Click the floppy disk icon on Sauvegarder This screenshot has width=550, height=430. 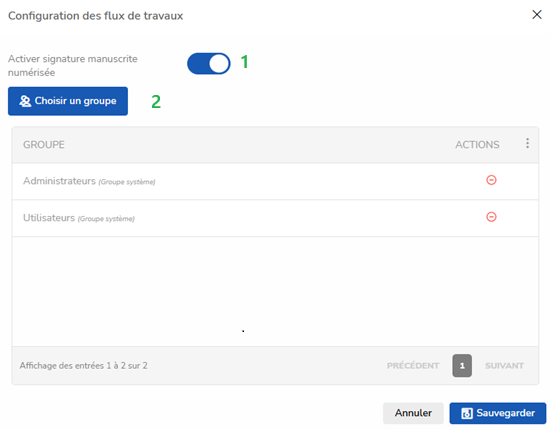467,413
